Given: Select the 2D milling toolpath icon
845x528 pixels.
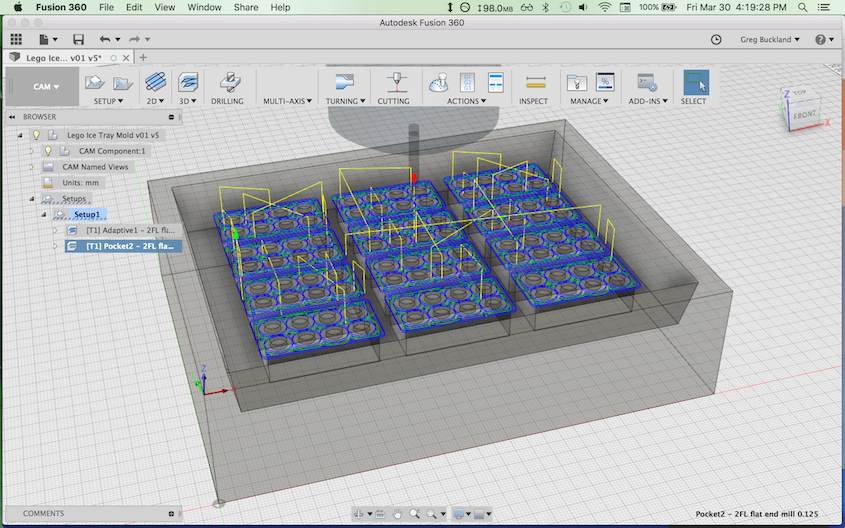Looking at the screenshot, I should [155, 82].
